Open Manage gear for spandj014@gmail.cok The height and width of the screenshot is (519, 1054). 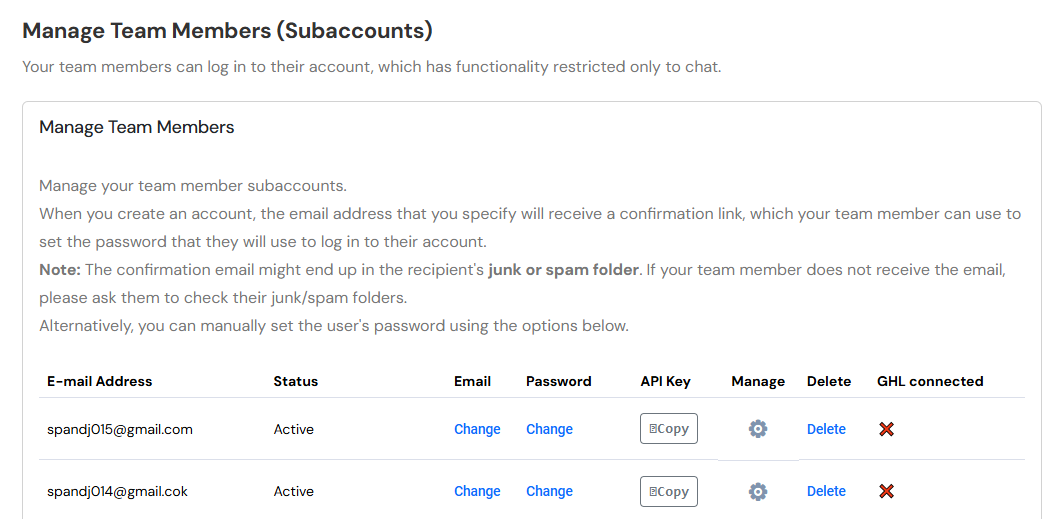tap(758, 491)
